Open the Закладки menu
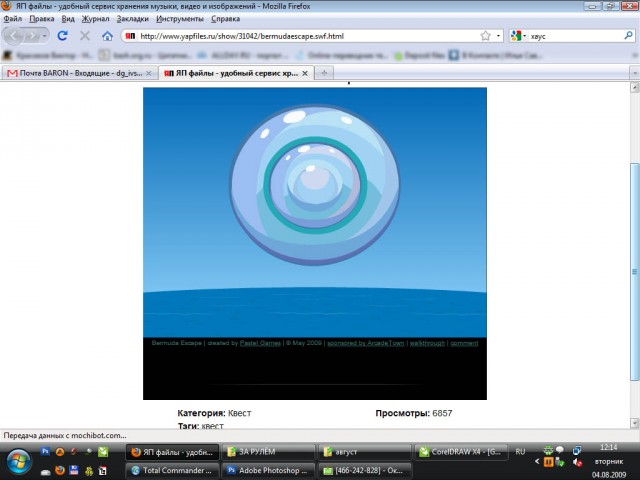 click(133, 19)
